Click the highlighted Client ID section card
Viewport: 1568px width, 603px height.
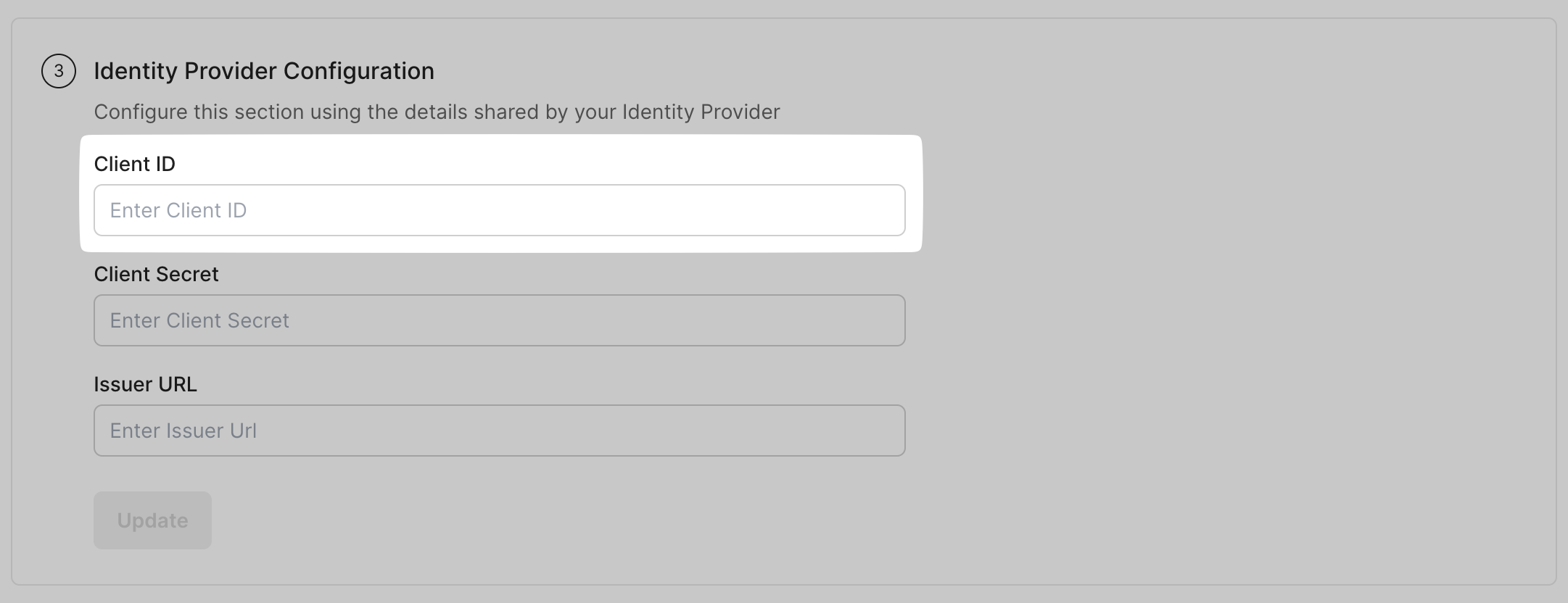tap(499, 192)
